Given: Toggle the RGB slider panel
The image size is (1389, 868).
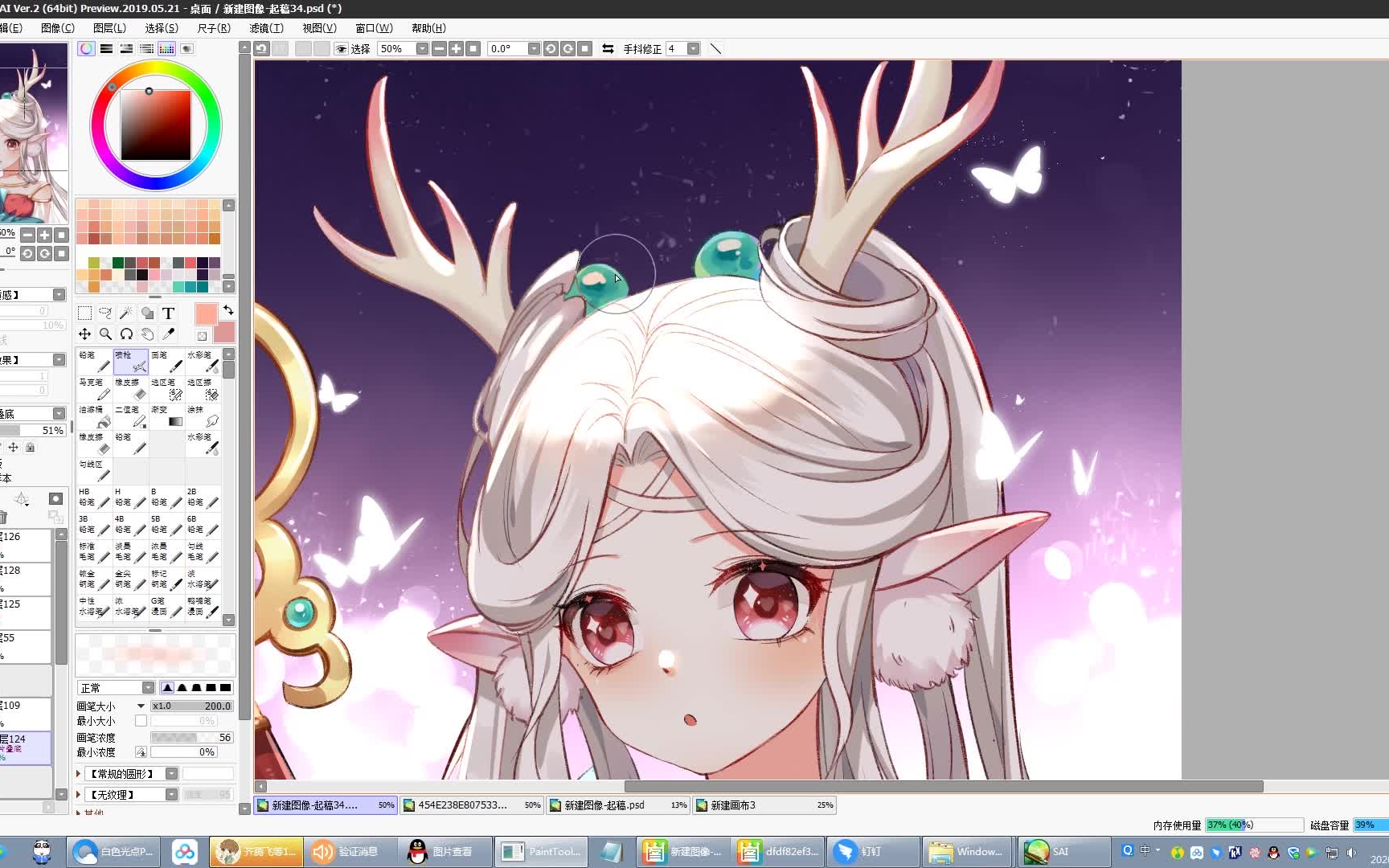Looking at the screenshot, I should coord(106,49).
